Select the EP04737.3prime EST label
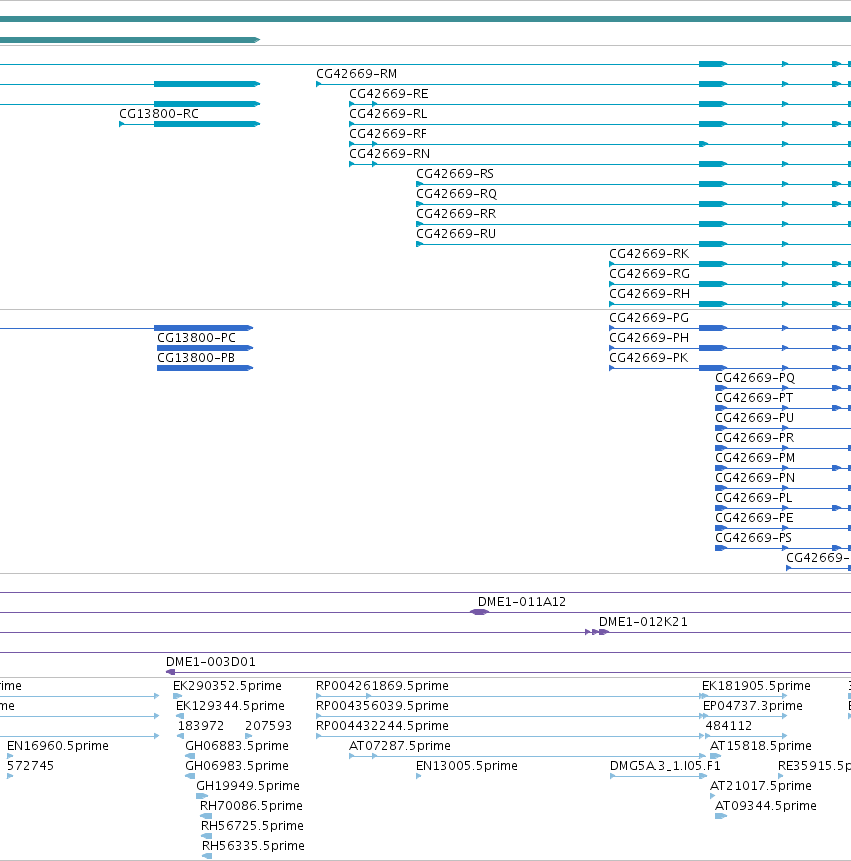This screenshot has width=851, height=861. tap(753, 706)
